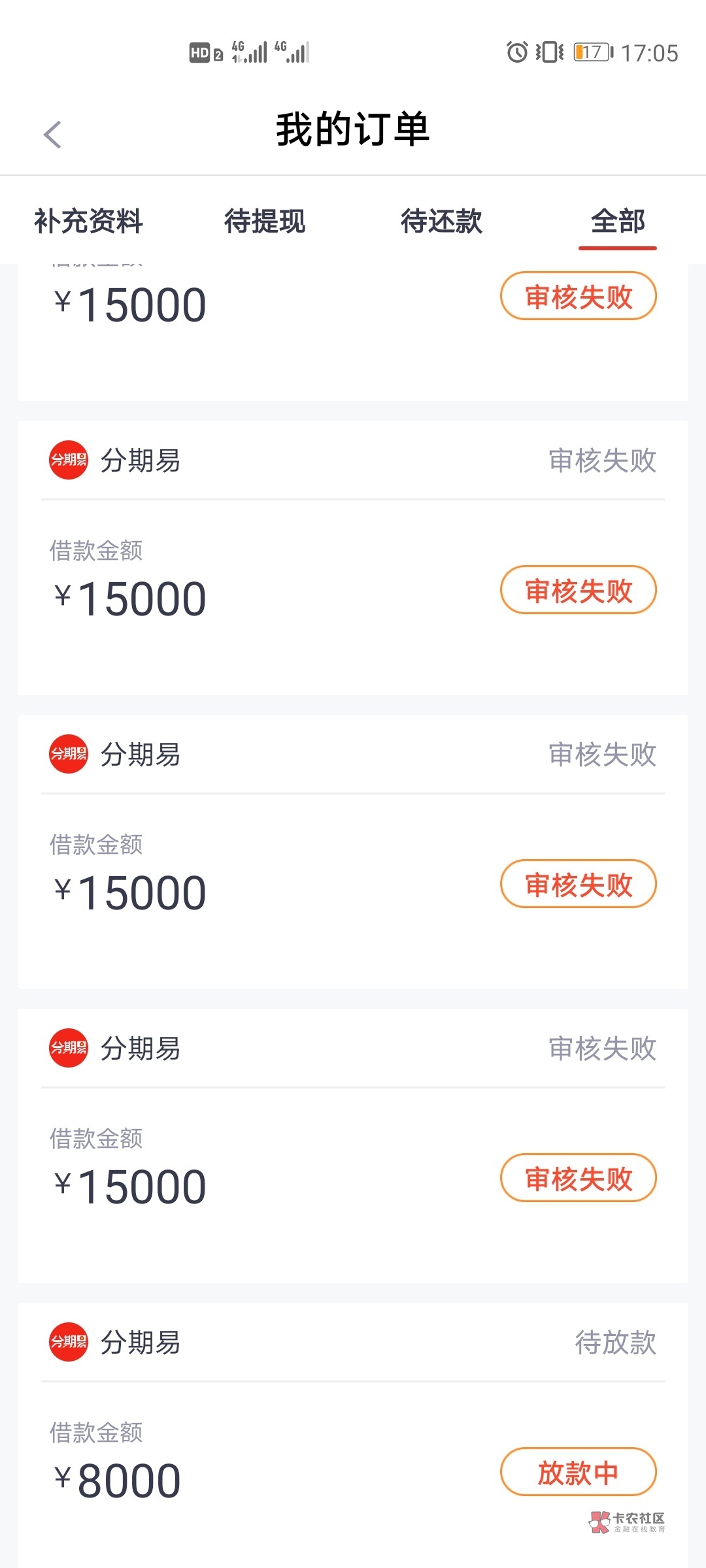Tap the HD status bar icon
Screen dimensions: 706x1568
200,52
